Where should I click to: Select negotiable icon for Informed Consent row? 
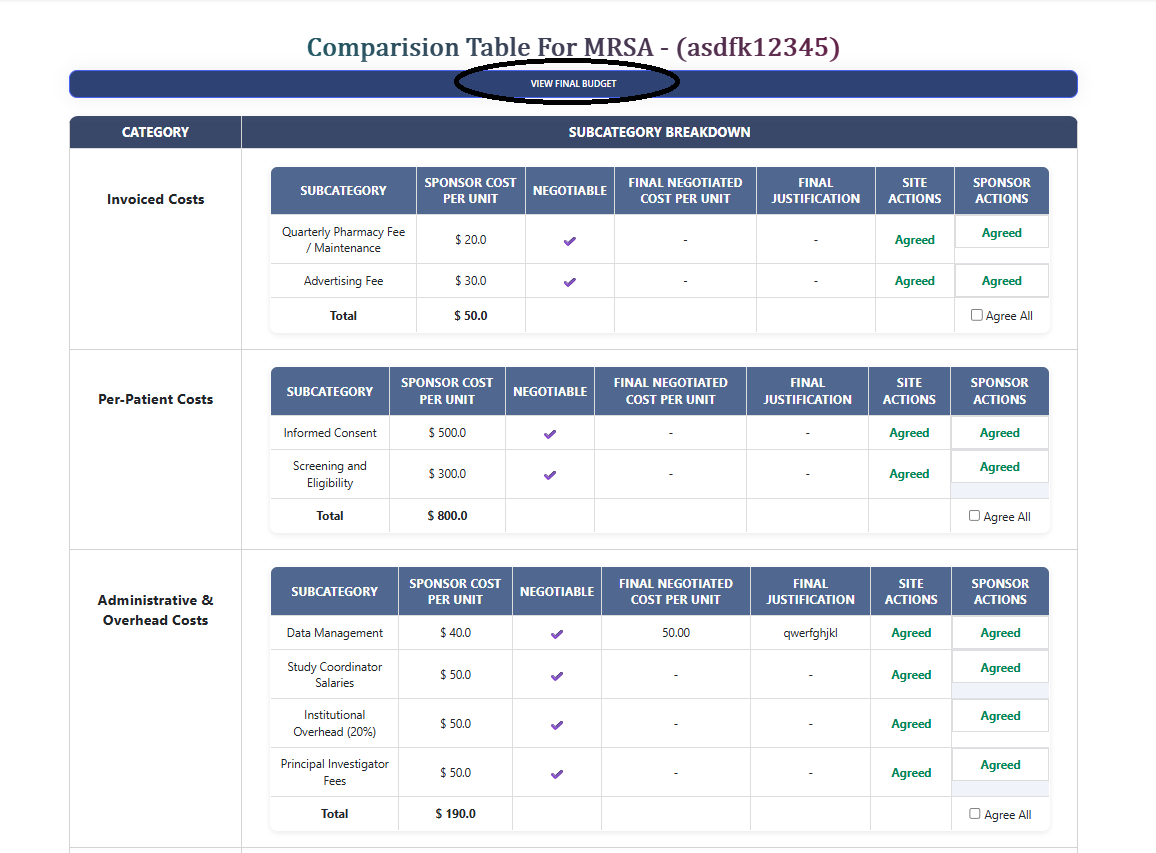(x=549, y=432)
